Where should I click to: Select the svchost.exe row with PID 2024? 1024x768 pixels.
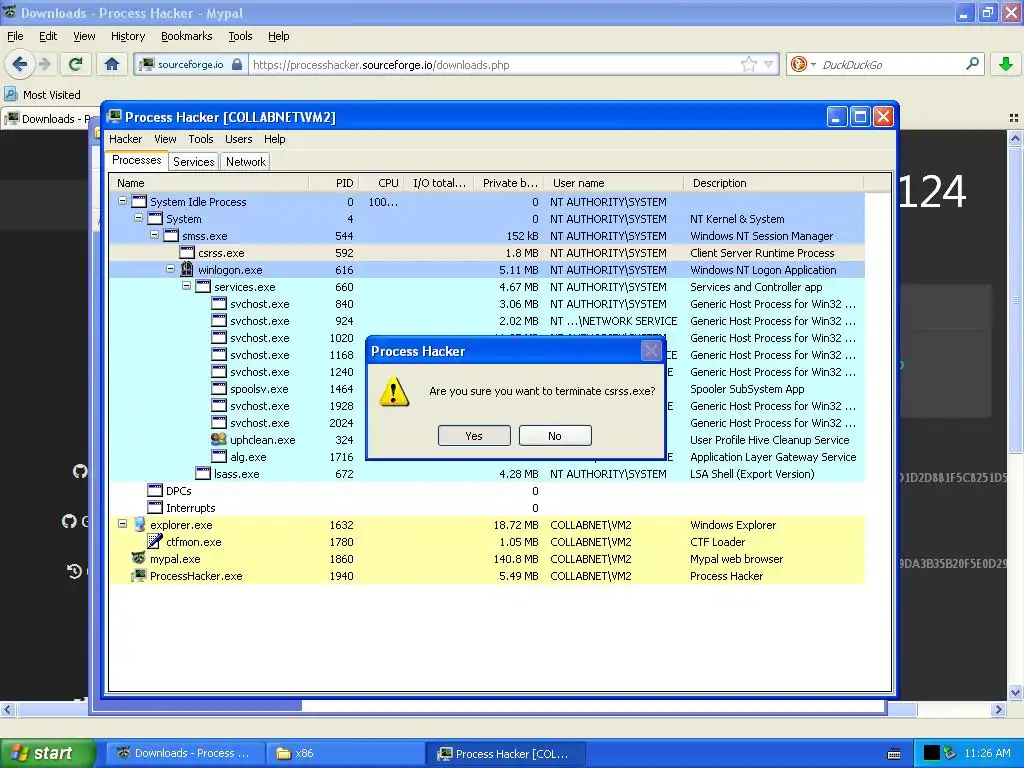point(487,423)
